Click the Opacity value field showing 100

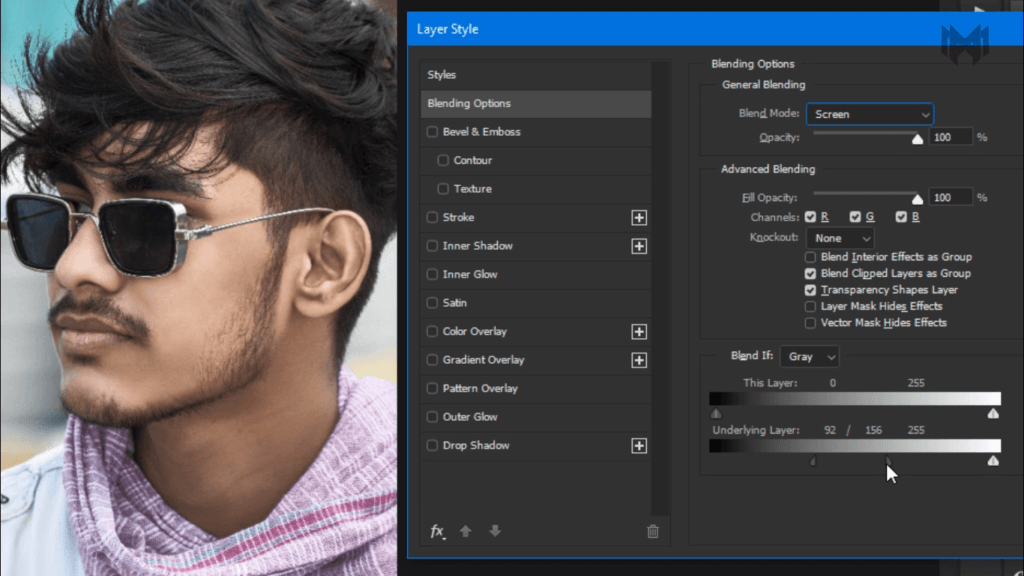point(950,137)
